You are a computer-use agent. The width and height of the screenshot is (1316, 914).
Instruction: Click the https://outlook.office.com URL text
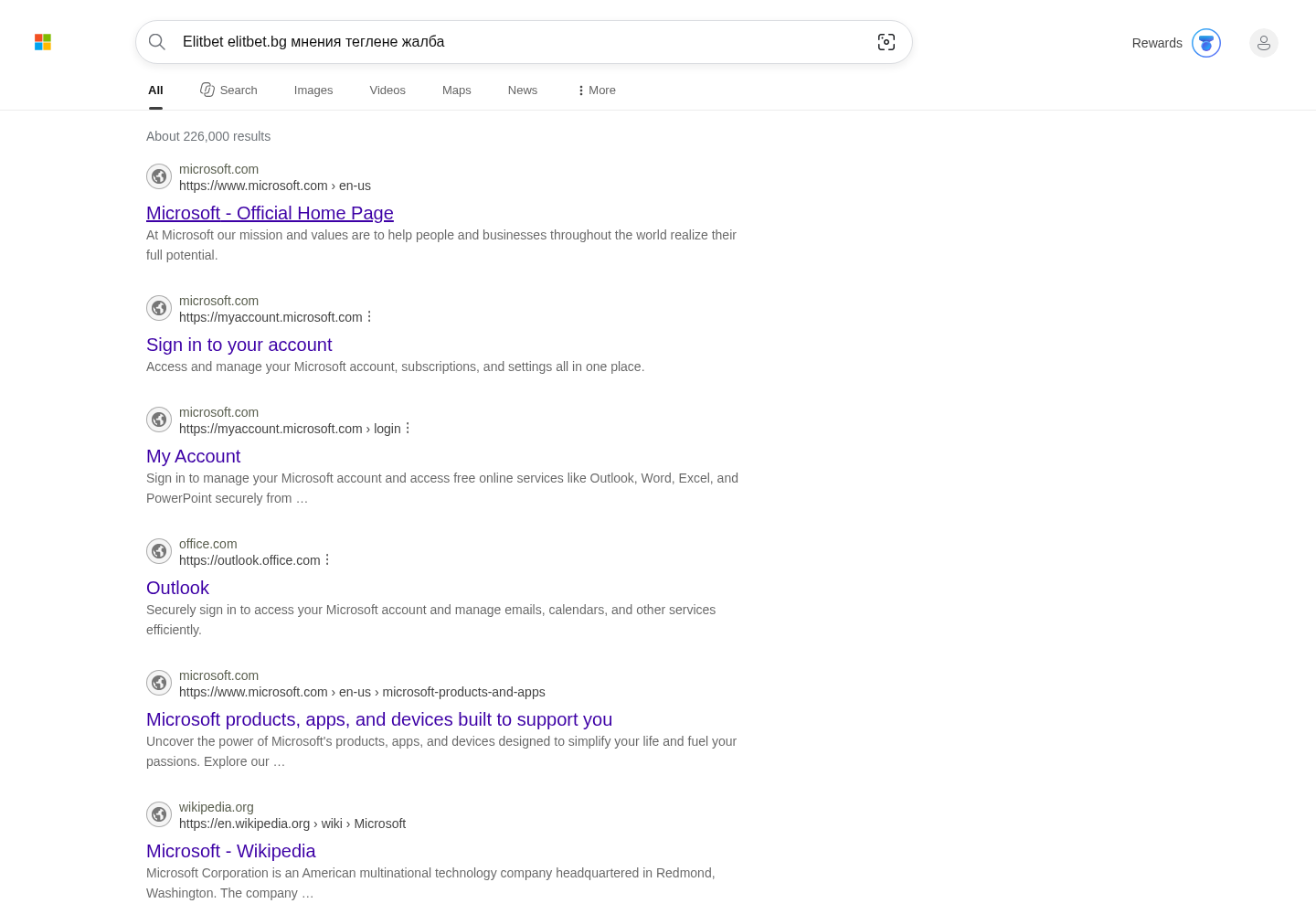(x=249, y=560)
